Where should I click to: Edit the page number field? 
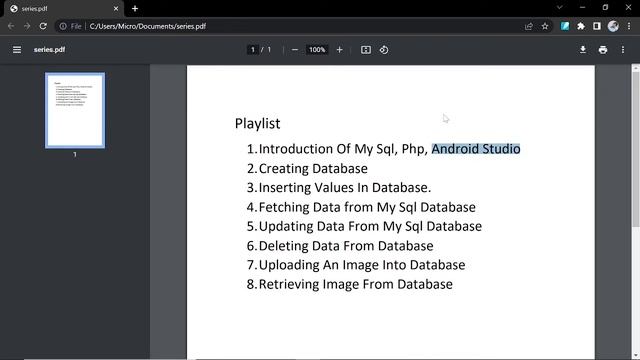point(253,50)
